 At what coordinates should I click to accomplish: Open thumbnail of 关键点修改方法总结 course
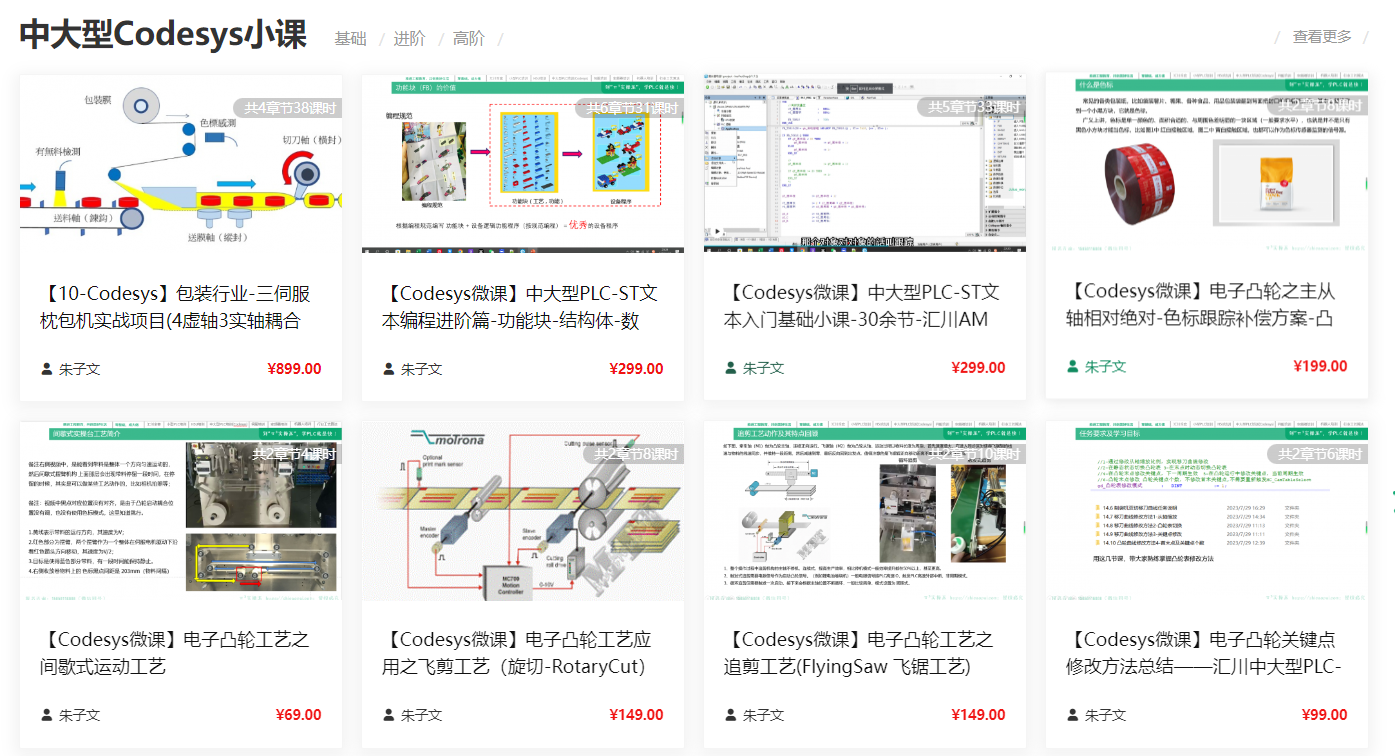point(1207,510)
